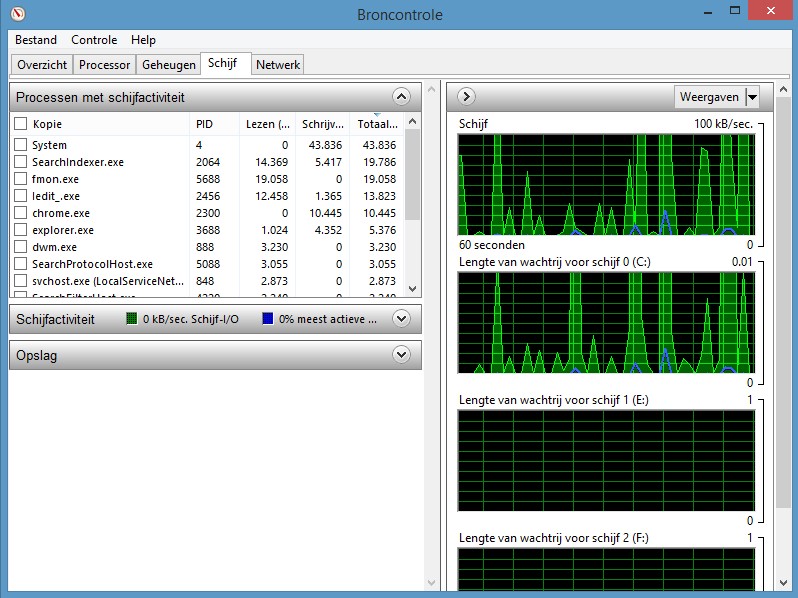Screen dimensions: 798x598
Task: Click the graphs pane scroll-down arrow
Action: coord(783,583)
